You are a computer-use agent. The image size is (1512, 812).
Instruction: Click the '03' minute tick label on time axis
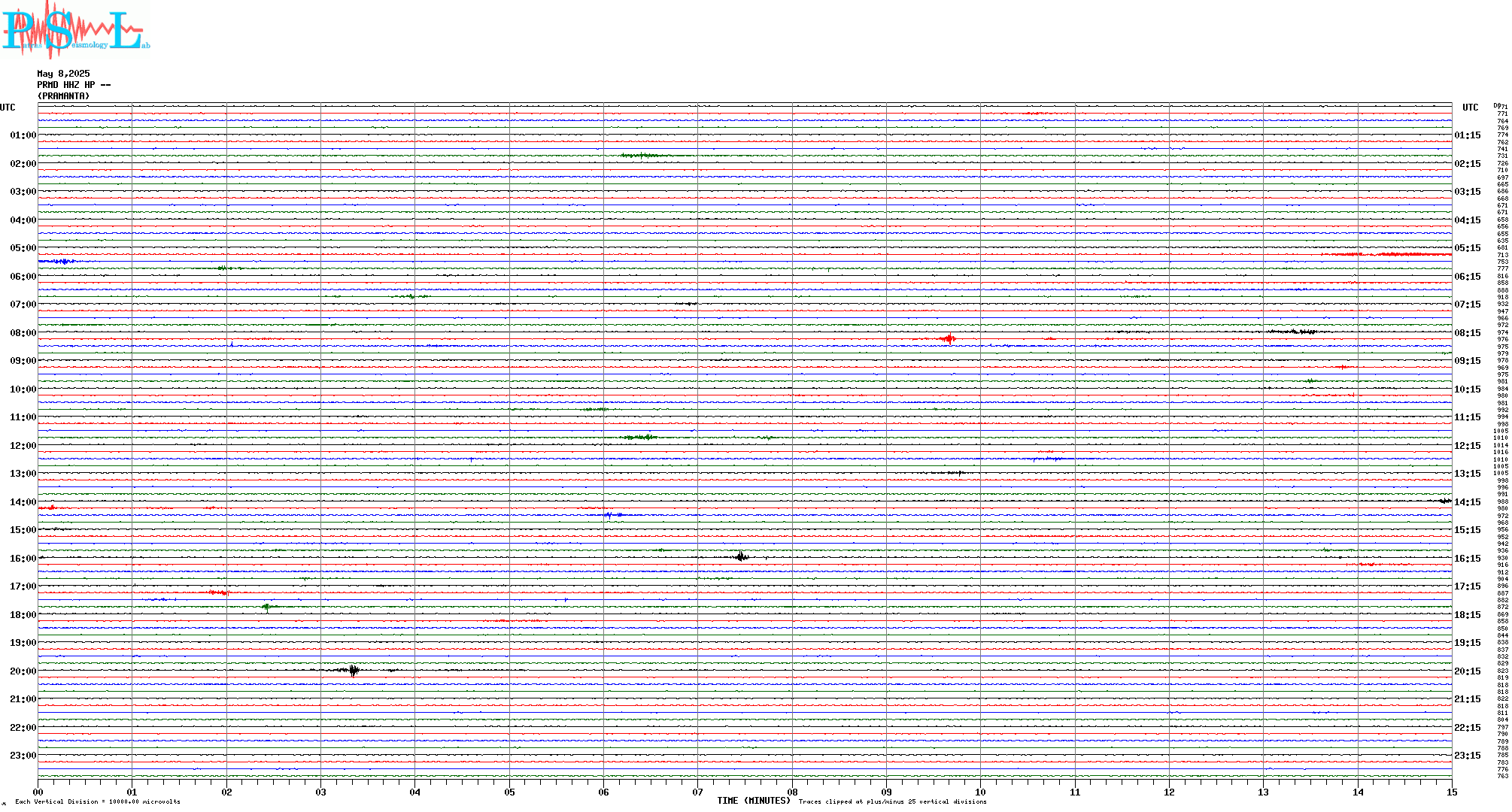point(321,792)
